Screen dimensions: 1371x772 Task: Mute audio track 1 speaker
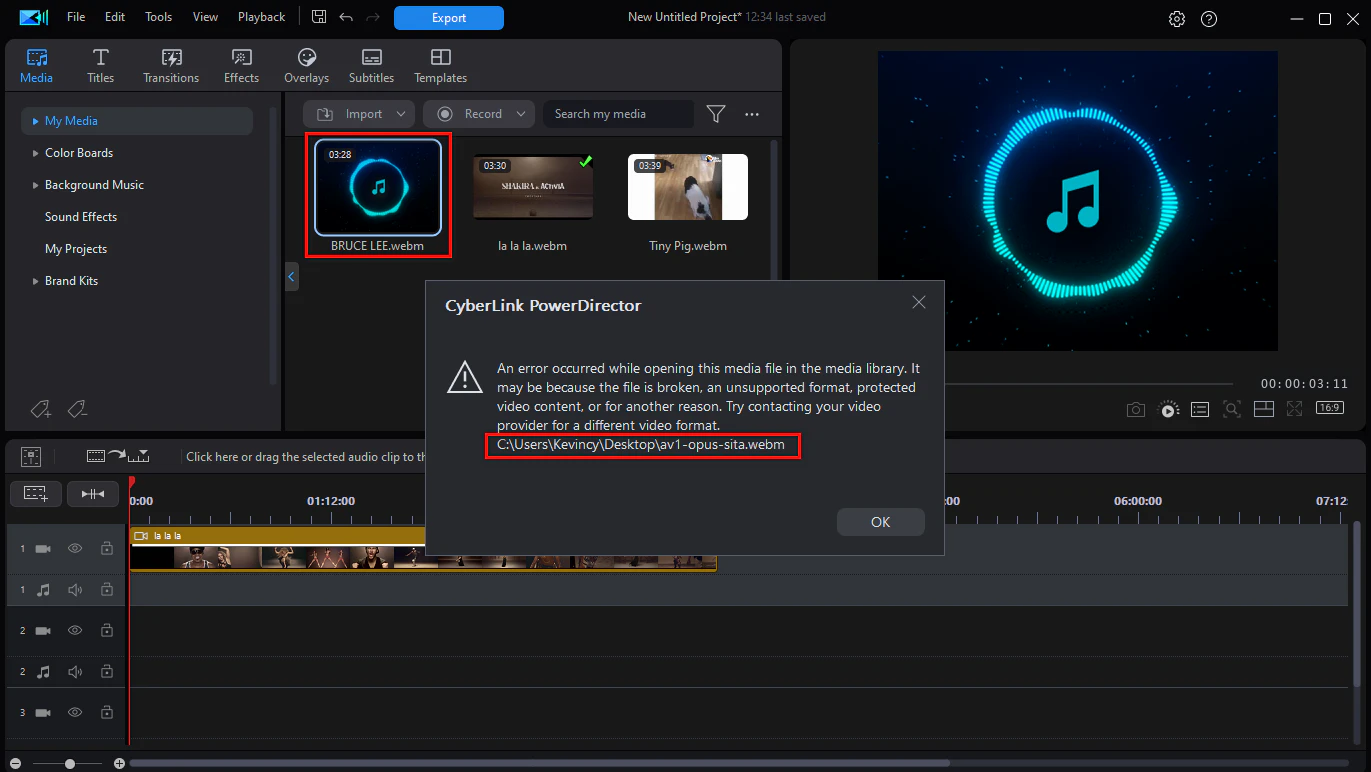coord(75,590)
